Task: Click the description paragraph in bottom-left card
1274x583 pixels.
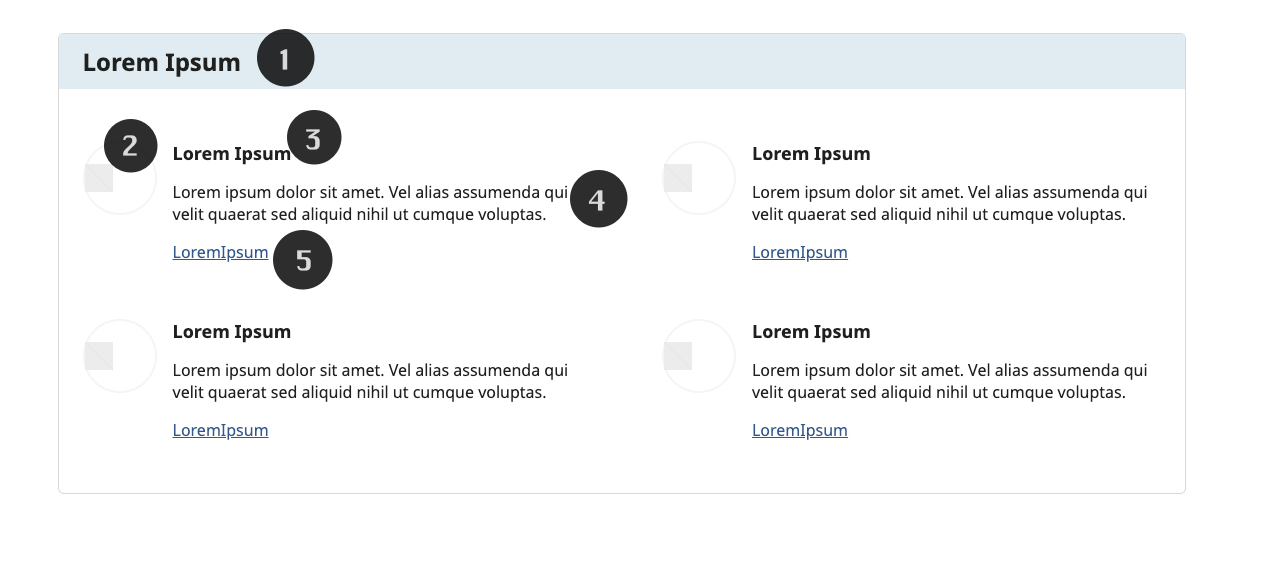Action: click(x=370, y=381)
